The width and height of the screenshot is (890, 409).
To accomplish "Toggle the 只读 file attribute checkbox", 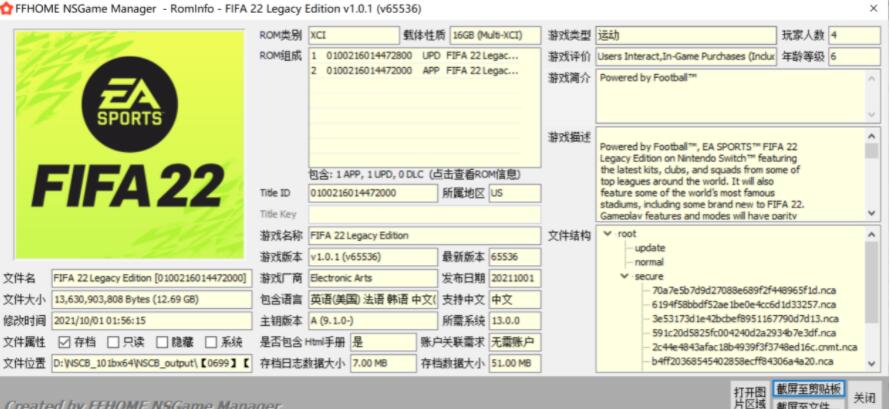I will (x=113, y=342).
